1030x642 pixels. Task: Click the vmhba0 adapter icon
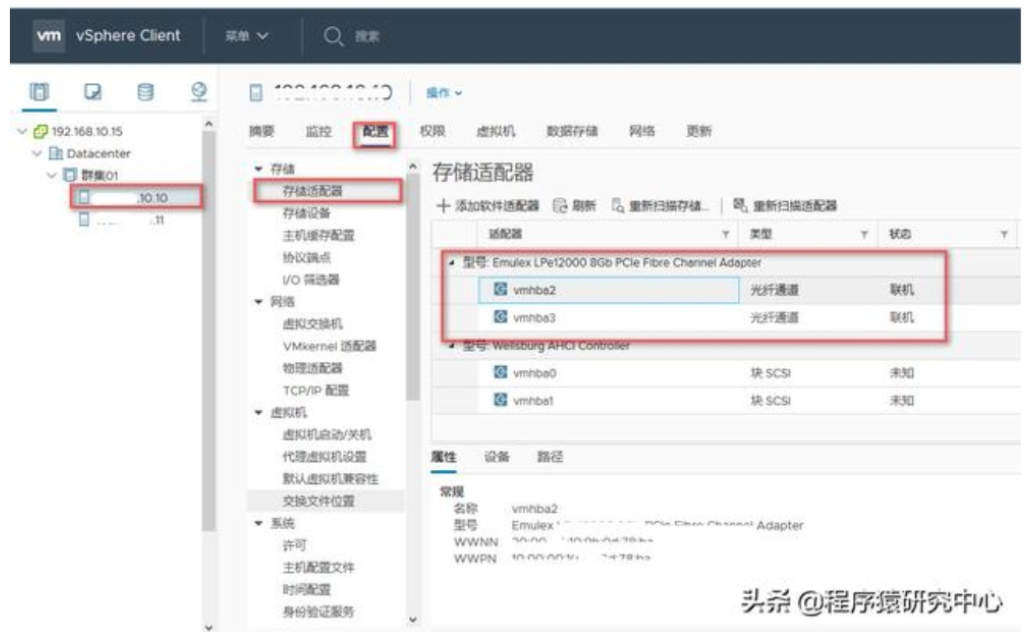click(x=501, y=373)
